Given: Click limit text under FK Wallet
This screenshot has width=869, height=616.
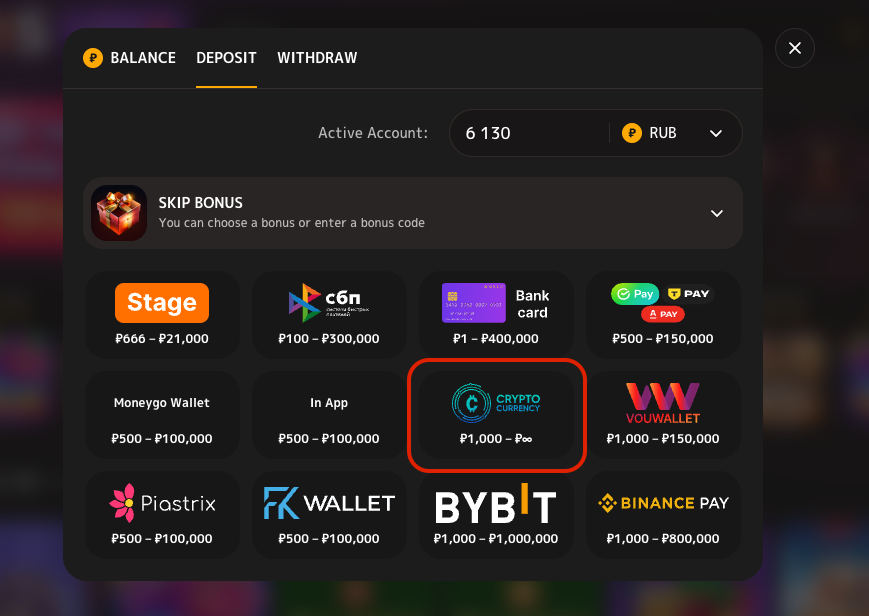Looking at the screenshot, I should pos(329,538).
